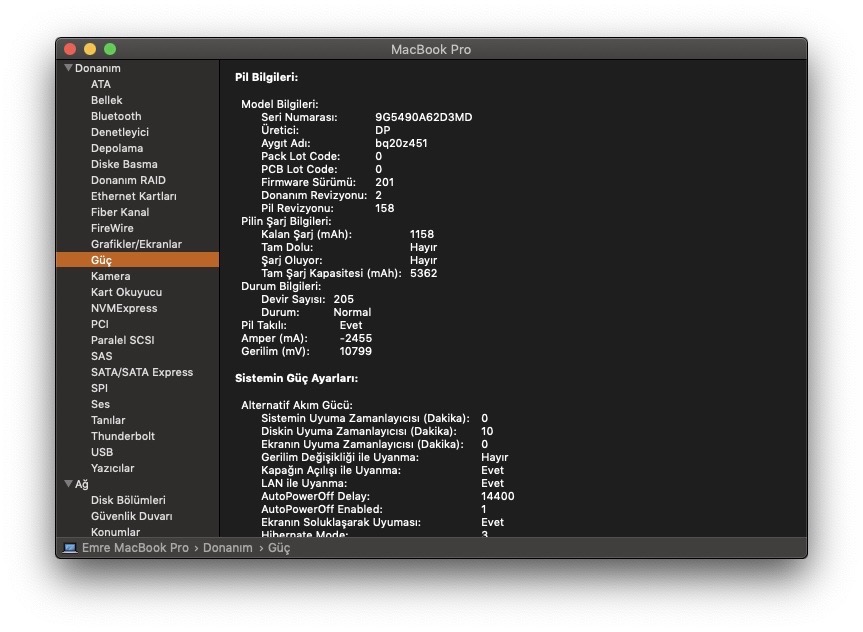Show Yazıcılar printer information
Image resolution: width=863 pixels, height=632 pixels.
pyautogui.click(x=112, y=468)
